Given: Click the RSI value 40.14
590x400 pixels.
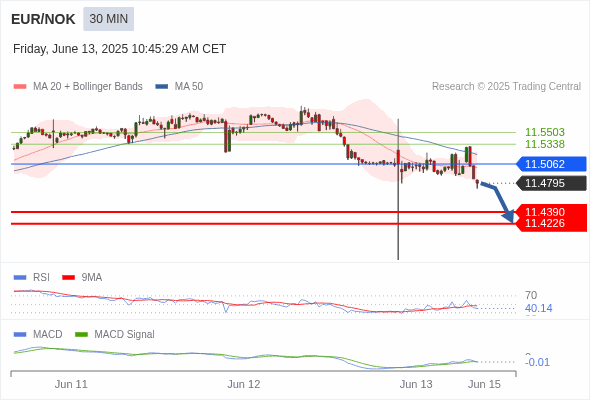Looking at the screenshot, I should click(538, 309).
